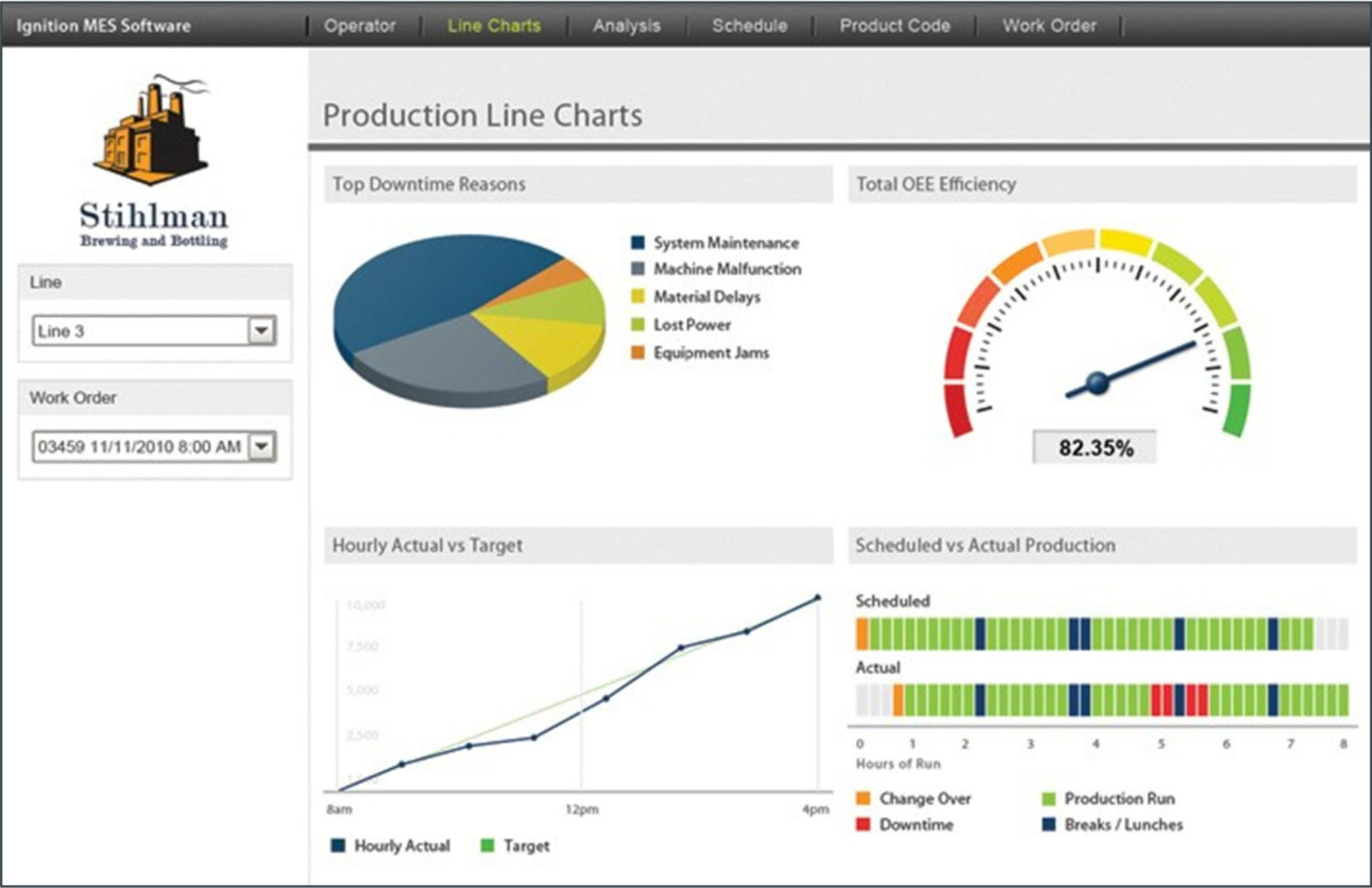
Task: Click the Material Delays legend swatch
Action: pos(638,297)
